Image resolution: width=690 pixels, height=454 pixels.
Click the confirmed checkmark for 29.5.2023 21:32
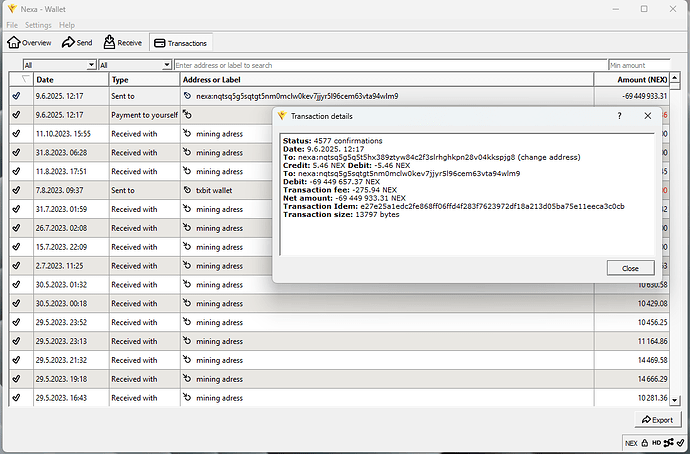[17, 360]
